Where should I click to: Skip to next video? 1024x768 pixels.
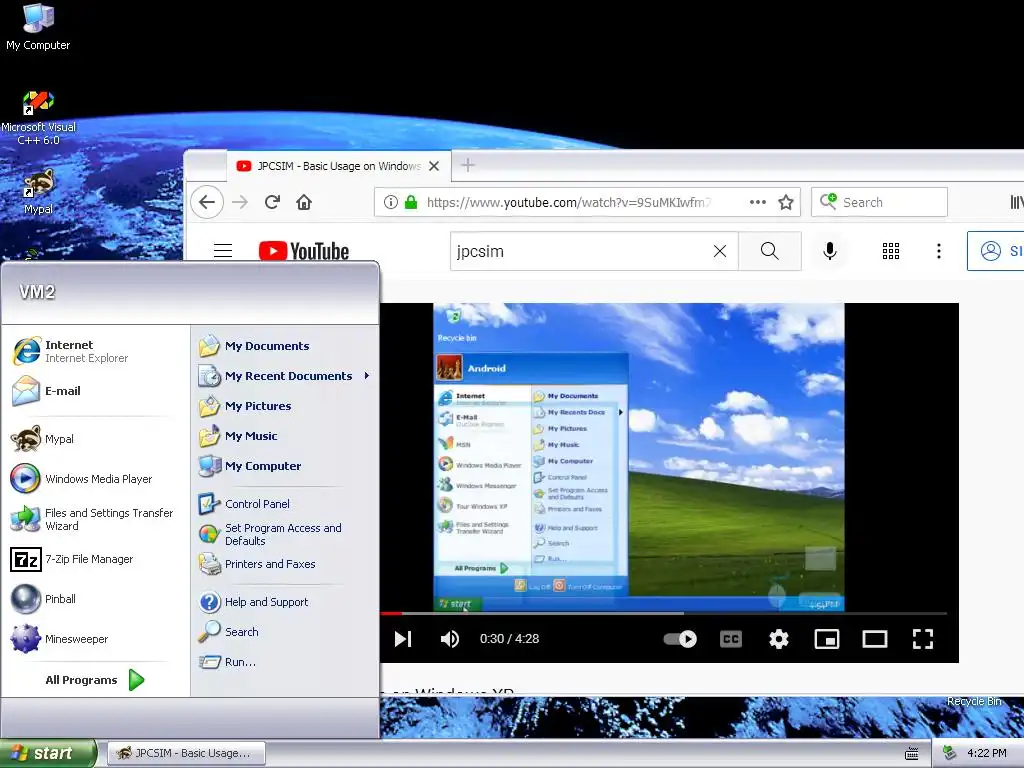click(403, 639)
